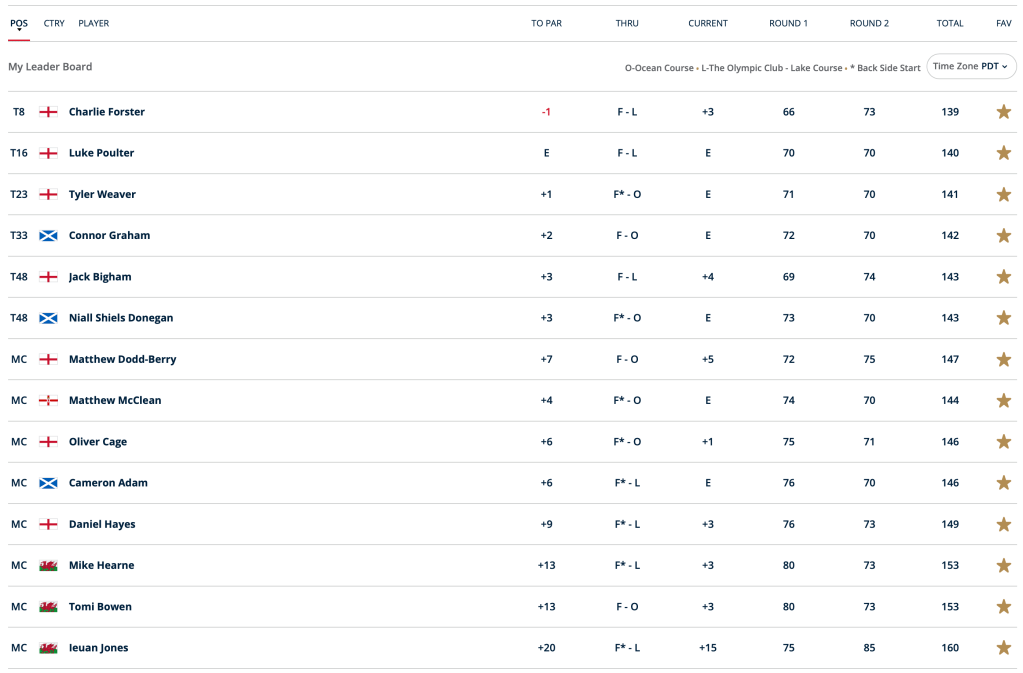The image size is (1023, 673).
Task: Click the ROUND 1 column header
Action: tap(788, 23)
